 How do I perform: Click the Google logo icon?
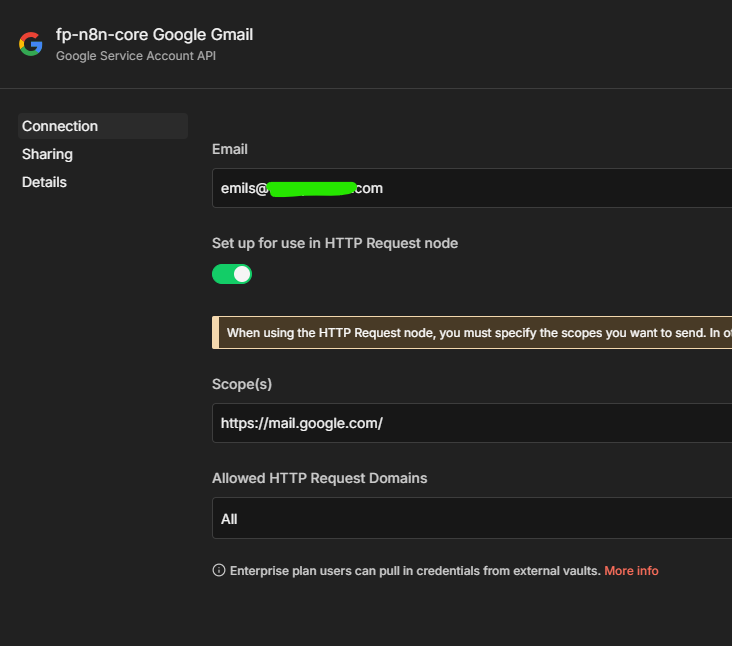pyautogui.click(x=31, y=44)
